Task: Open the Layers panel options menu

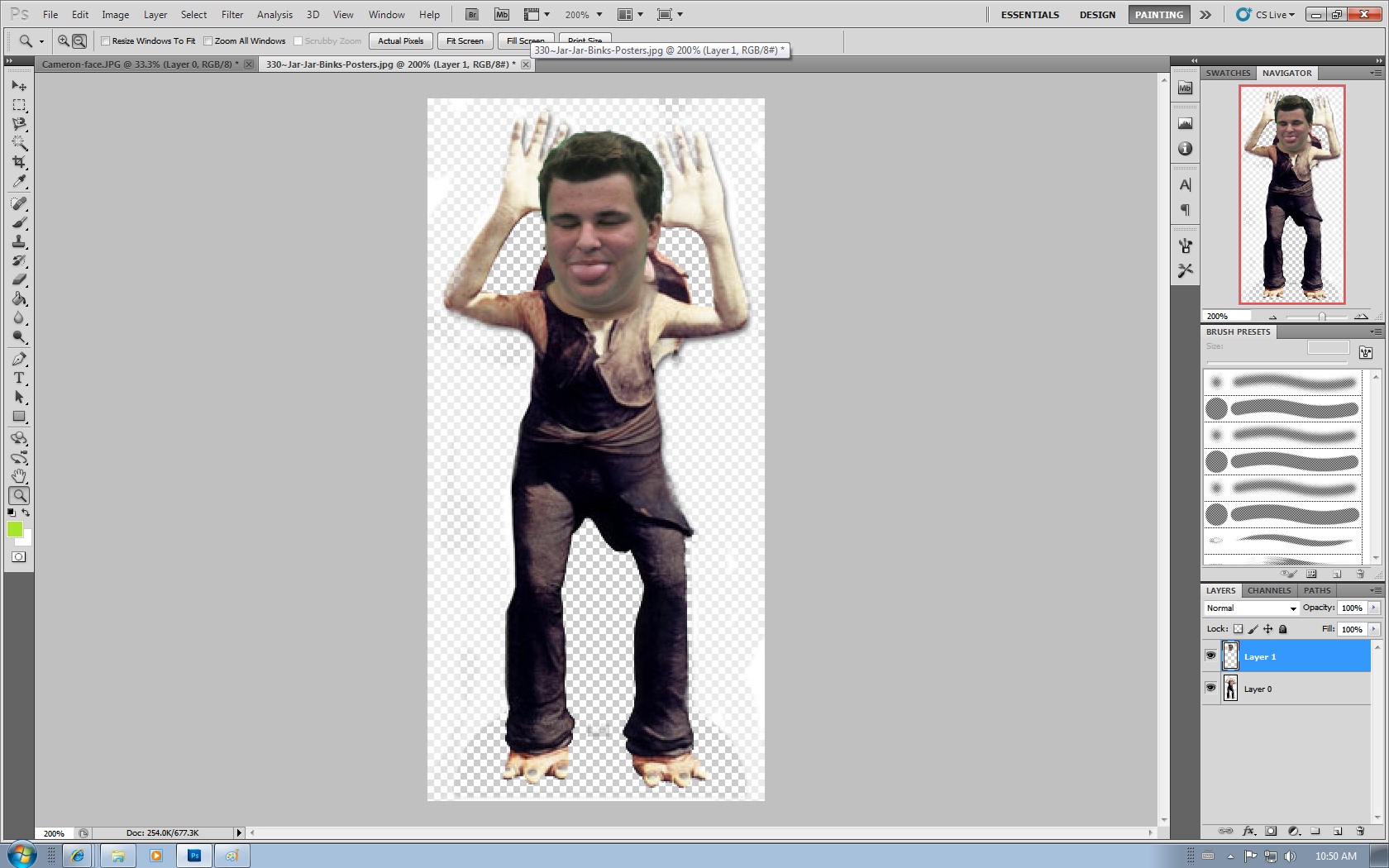Action: (x=1375, y=590)
